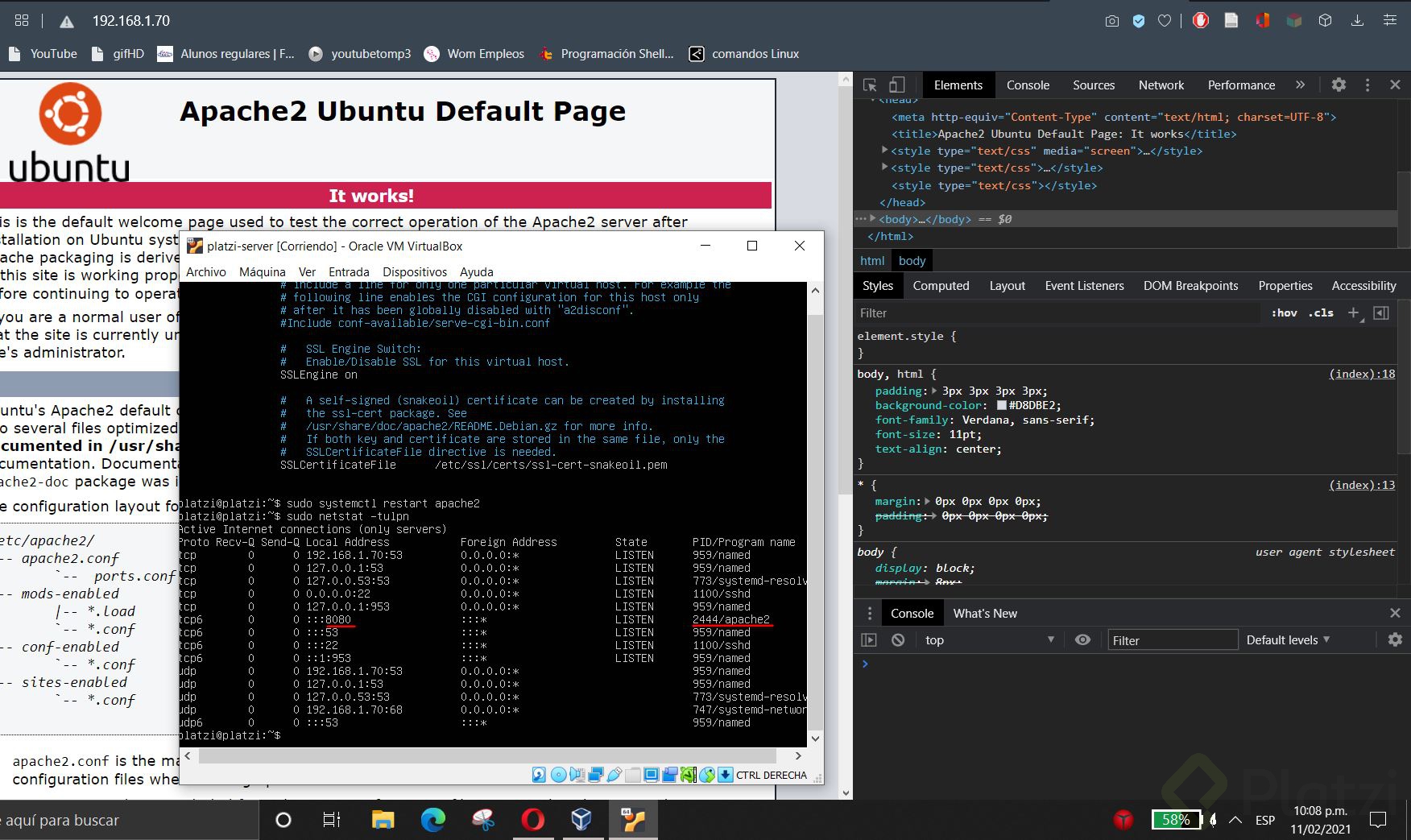Open VirtualBox Ayuda menu
The height and width of the screenshot is (840, 1411).
(477, 271)
